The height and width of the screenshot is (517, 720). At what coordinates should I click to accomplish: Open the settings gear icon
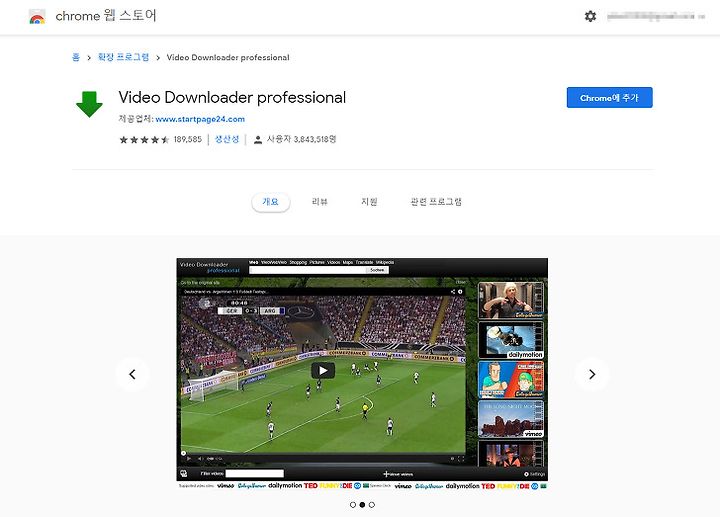pyautogui.click(x=590, y=17)
